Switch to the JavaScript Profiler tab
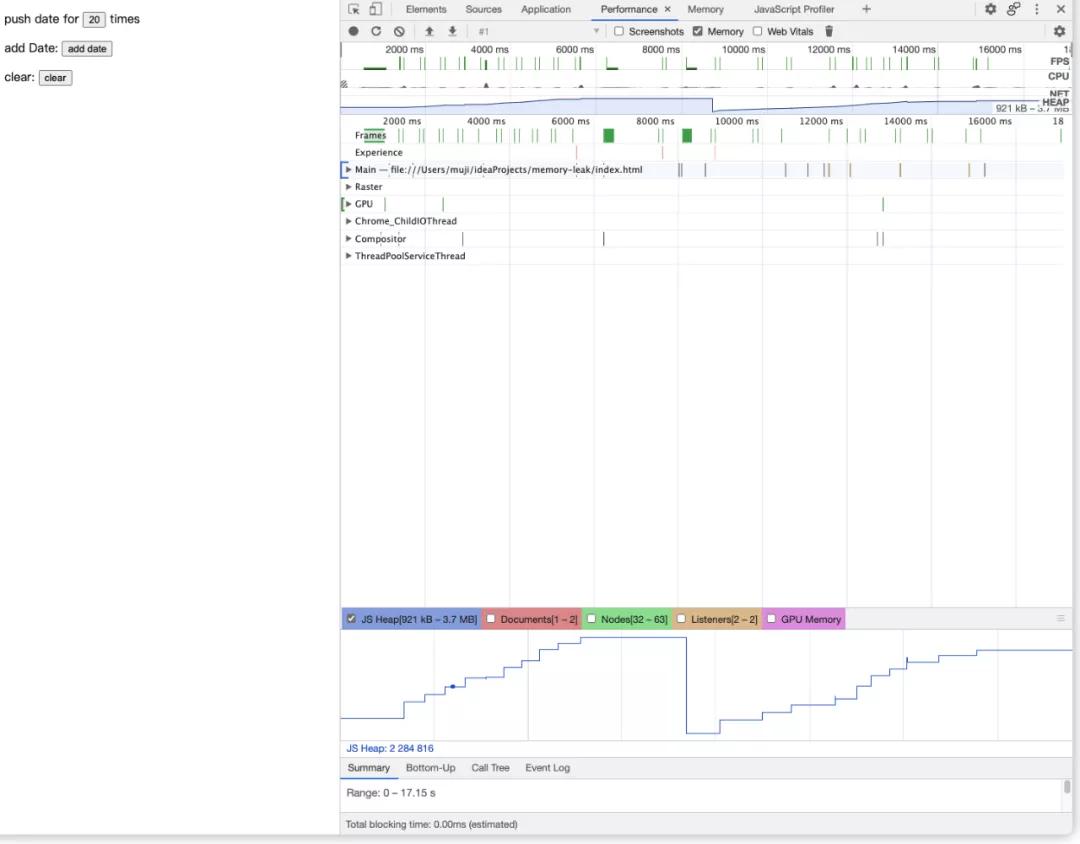 tap(793, 9)
